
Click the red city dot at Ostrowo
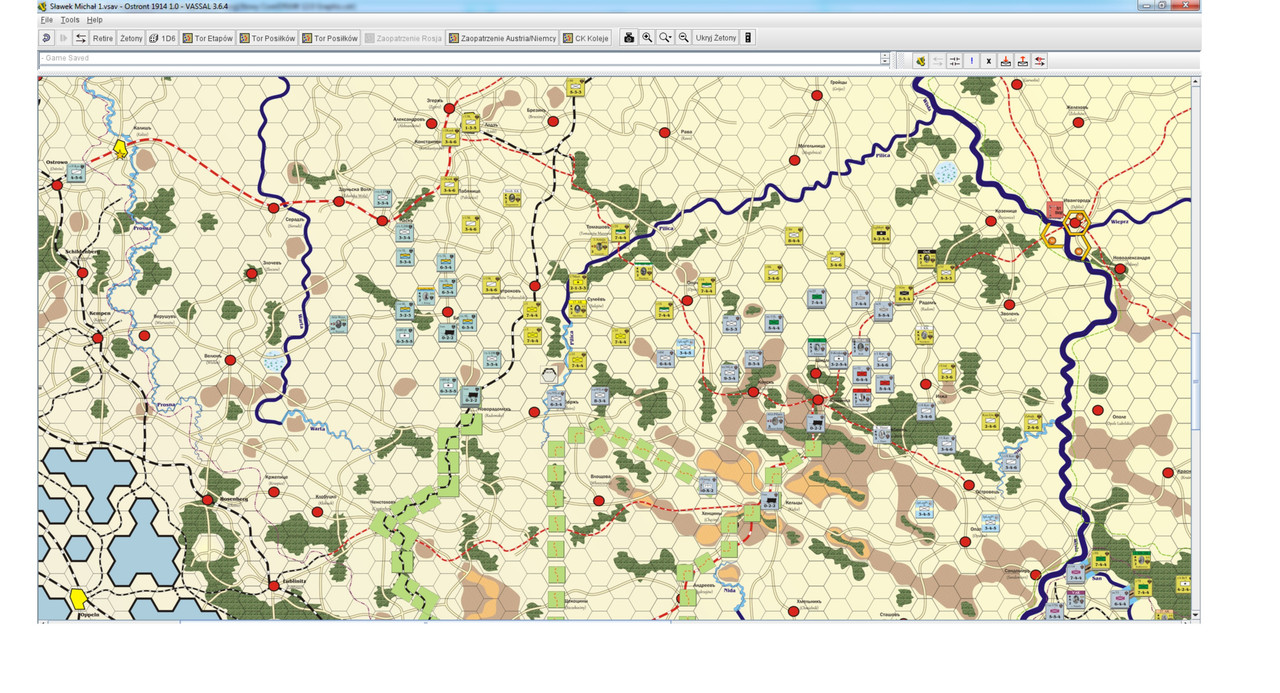click(57, 185)
